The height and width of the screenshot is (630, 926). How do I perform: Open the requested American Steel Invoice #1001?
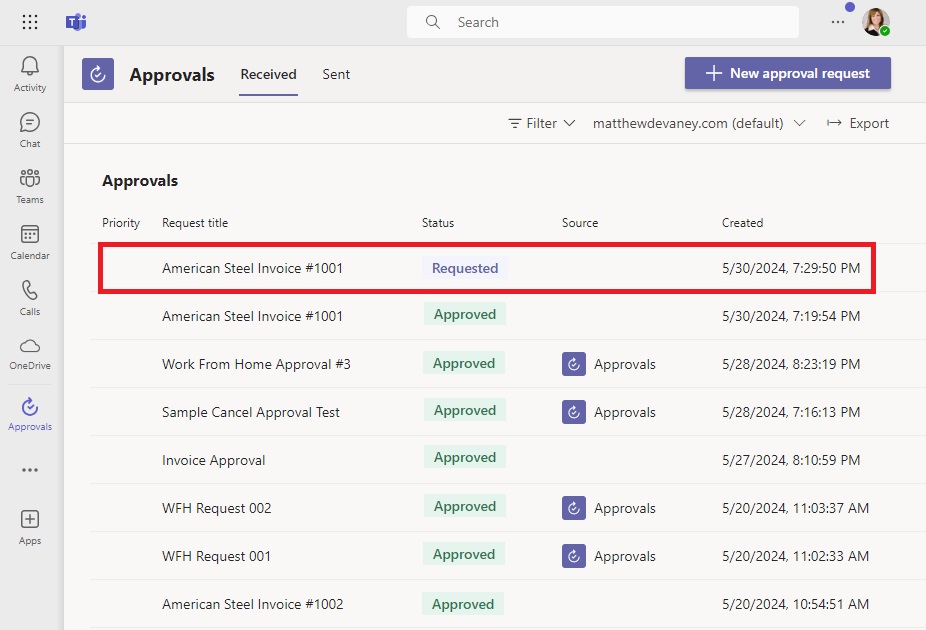tap(487, 267)
